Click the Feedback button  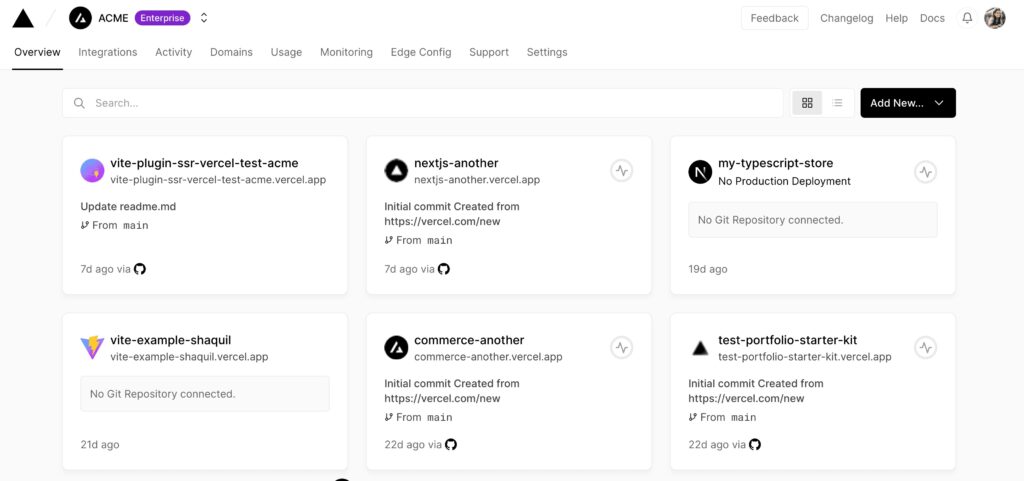pos(775,18)
